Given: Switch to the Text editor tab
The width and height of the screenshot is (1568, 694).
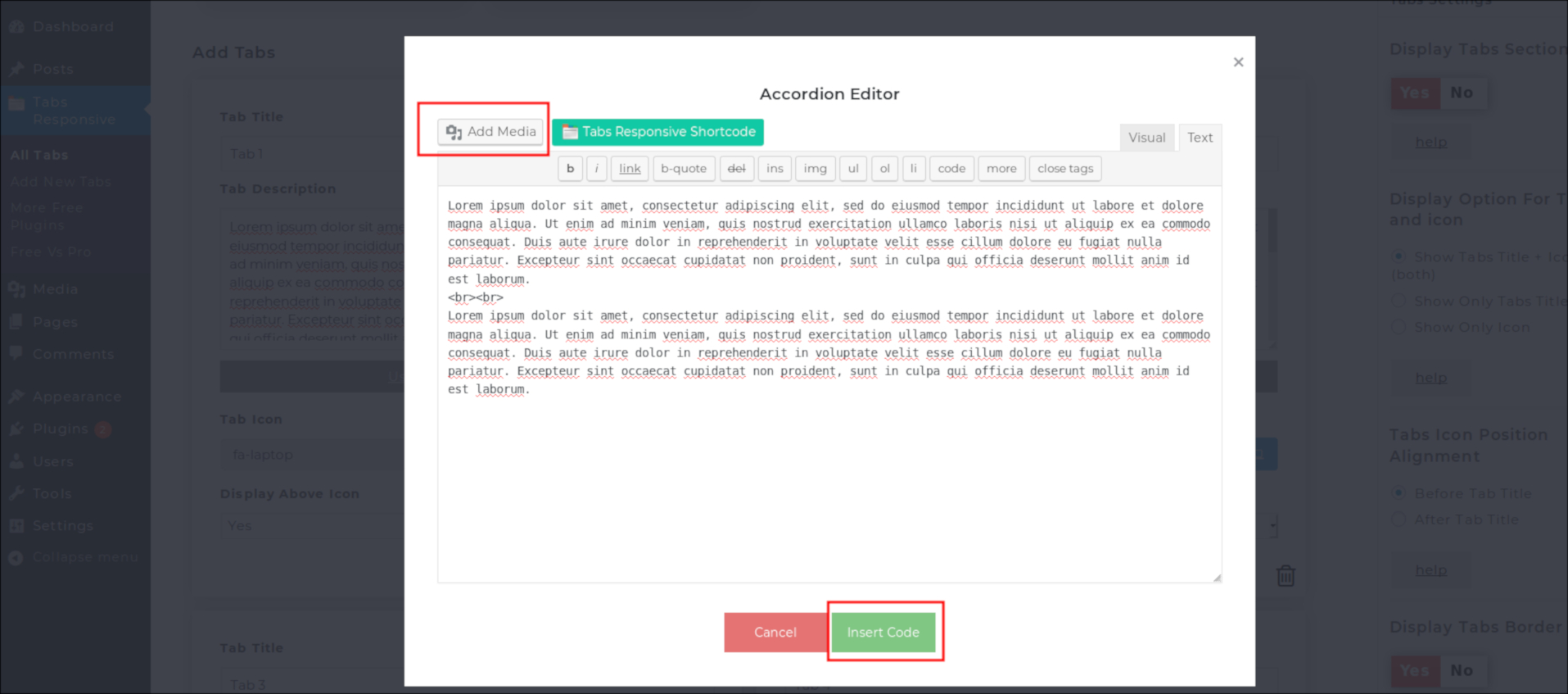Looking at the screenshot, I should [x=1200, y=138].
